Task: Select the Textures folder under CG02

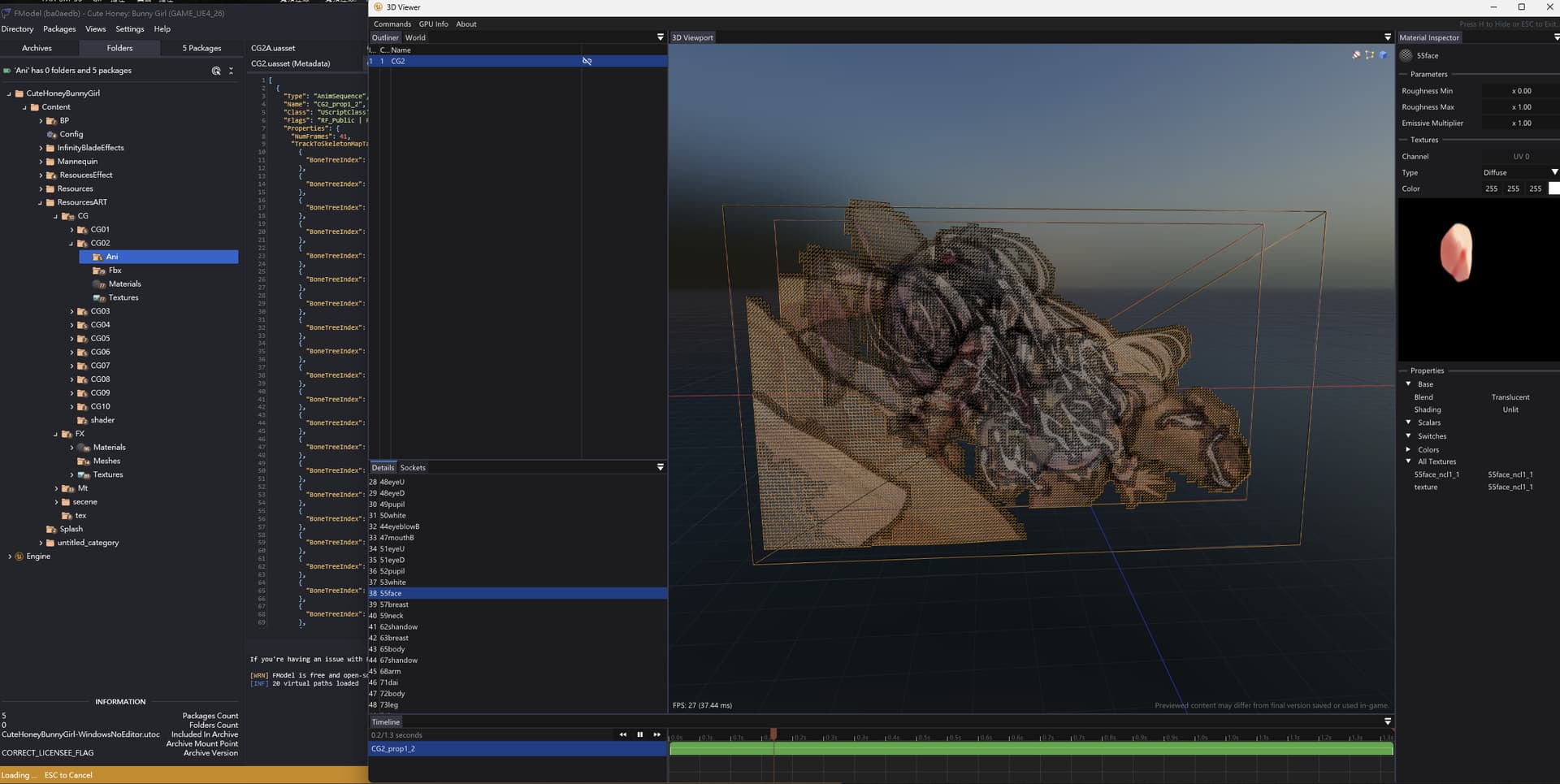Action: pos(123,298)
